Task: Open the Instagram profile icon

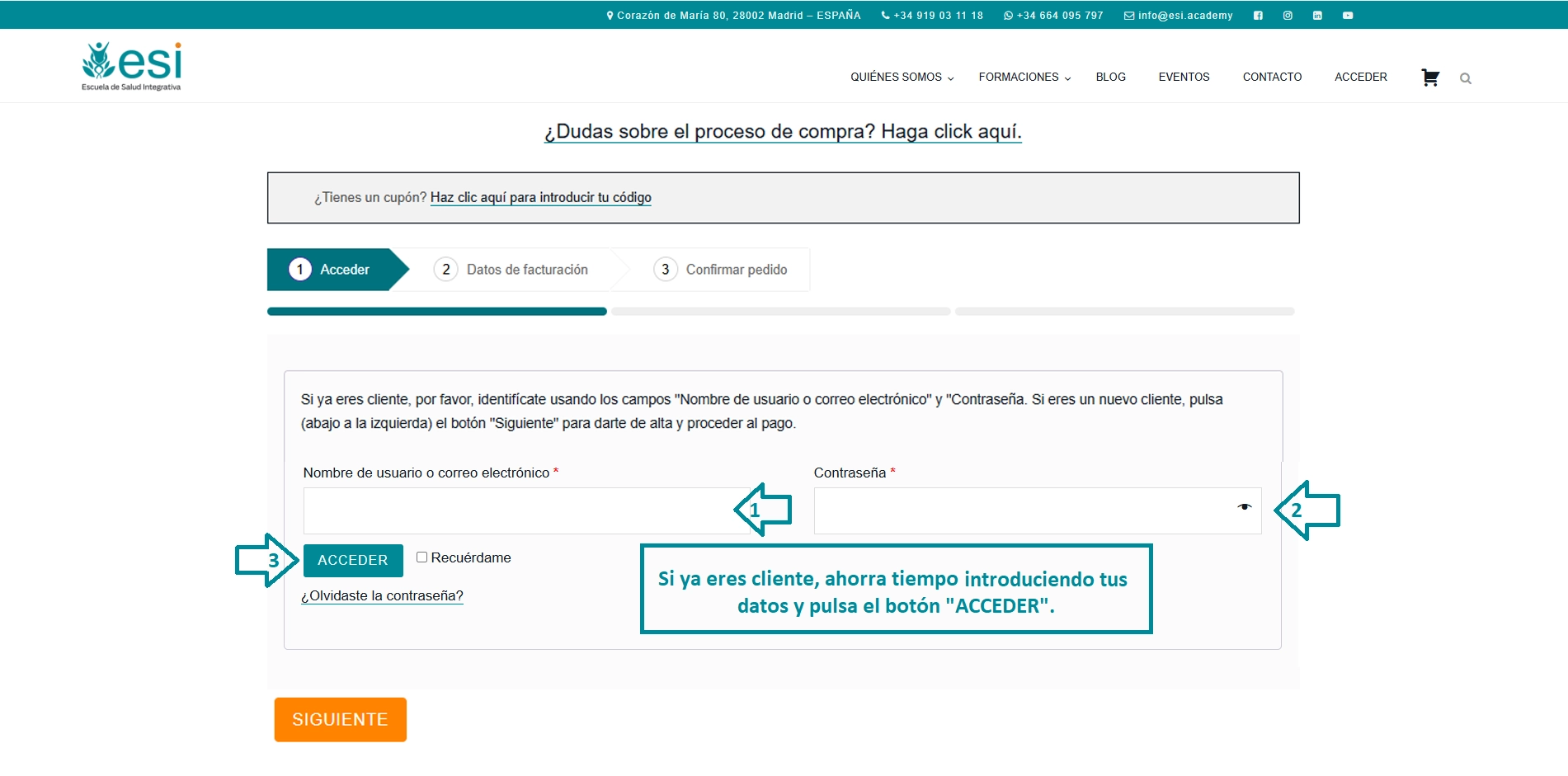Action: (x=1288, y=16)
